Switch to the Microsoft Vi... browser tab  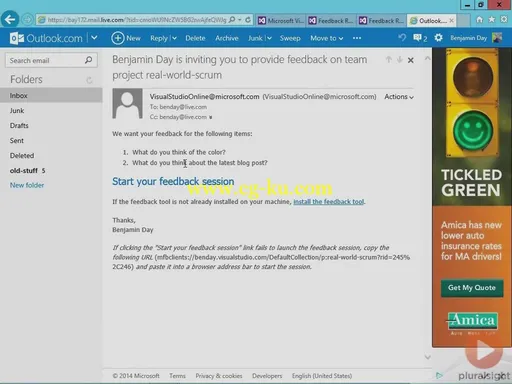pyautogui.click(x=281, y=21)
